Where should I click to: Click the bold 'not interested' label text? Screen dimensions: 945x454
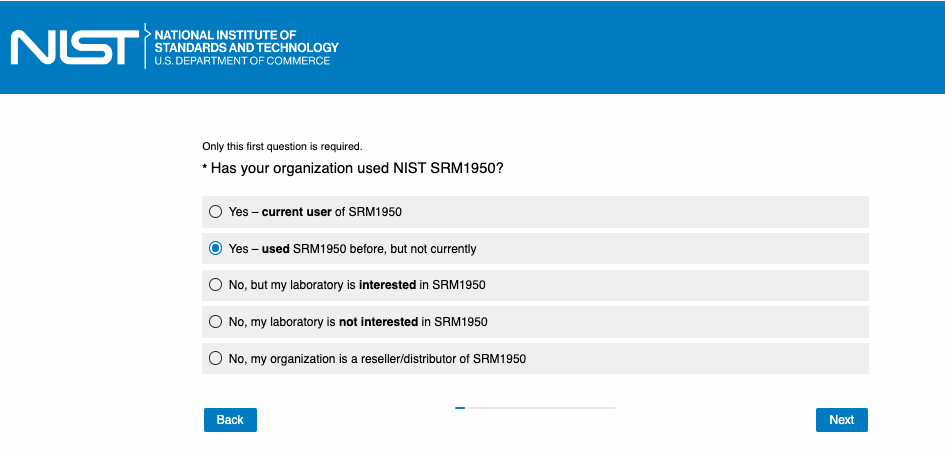pos(380,322)
